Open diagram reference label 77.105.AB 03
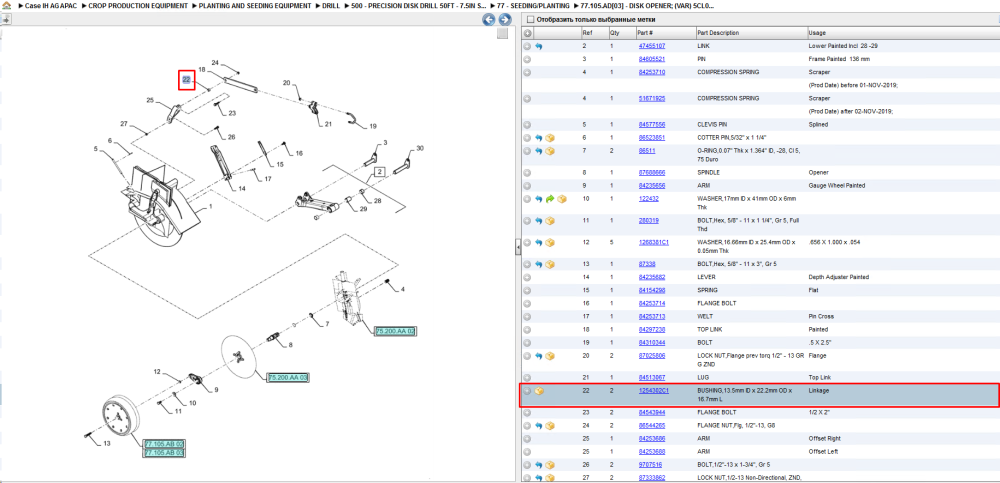The height and width of the screenshot is (483, 1000). [165, 453]
